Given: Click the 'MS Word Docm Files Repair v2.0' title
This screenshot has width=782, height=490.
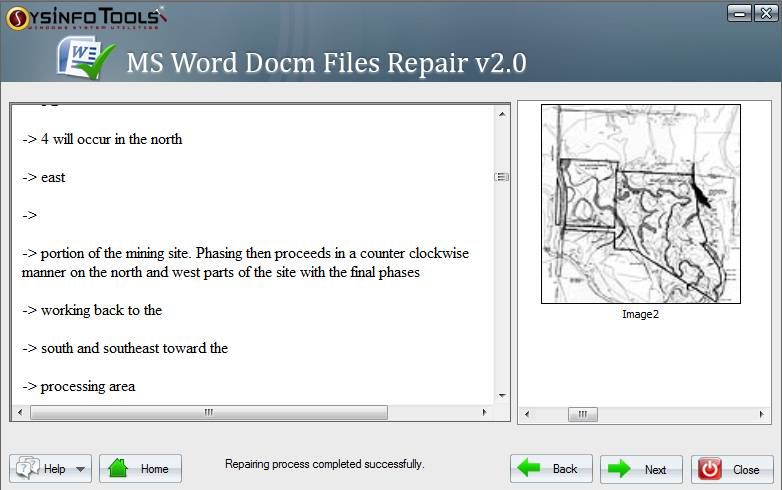Looking at the screenshot, I should pos(326,63).
